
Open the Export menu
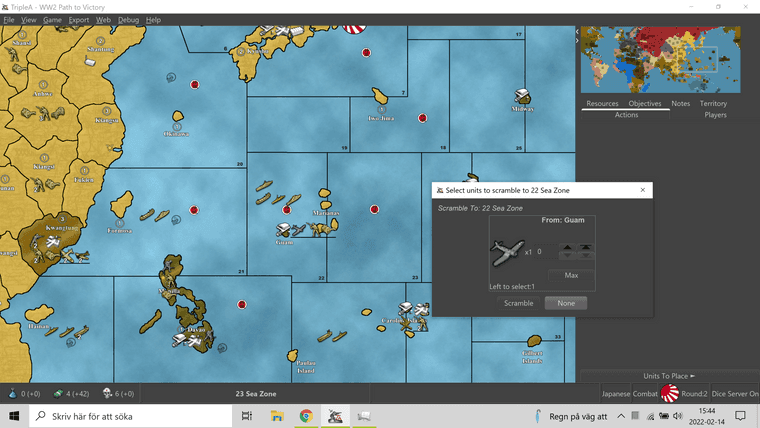(x=79, y=20)
